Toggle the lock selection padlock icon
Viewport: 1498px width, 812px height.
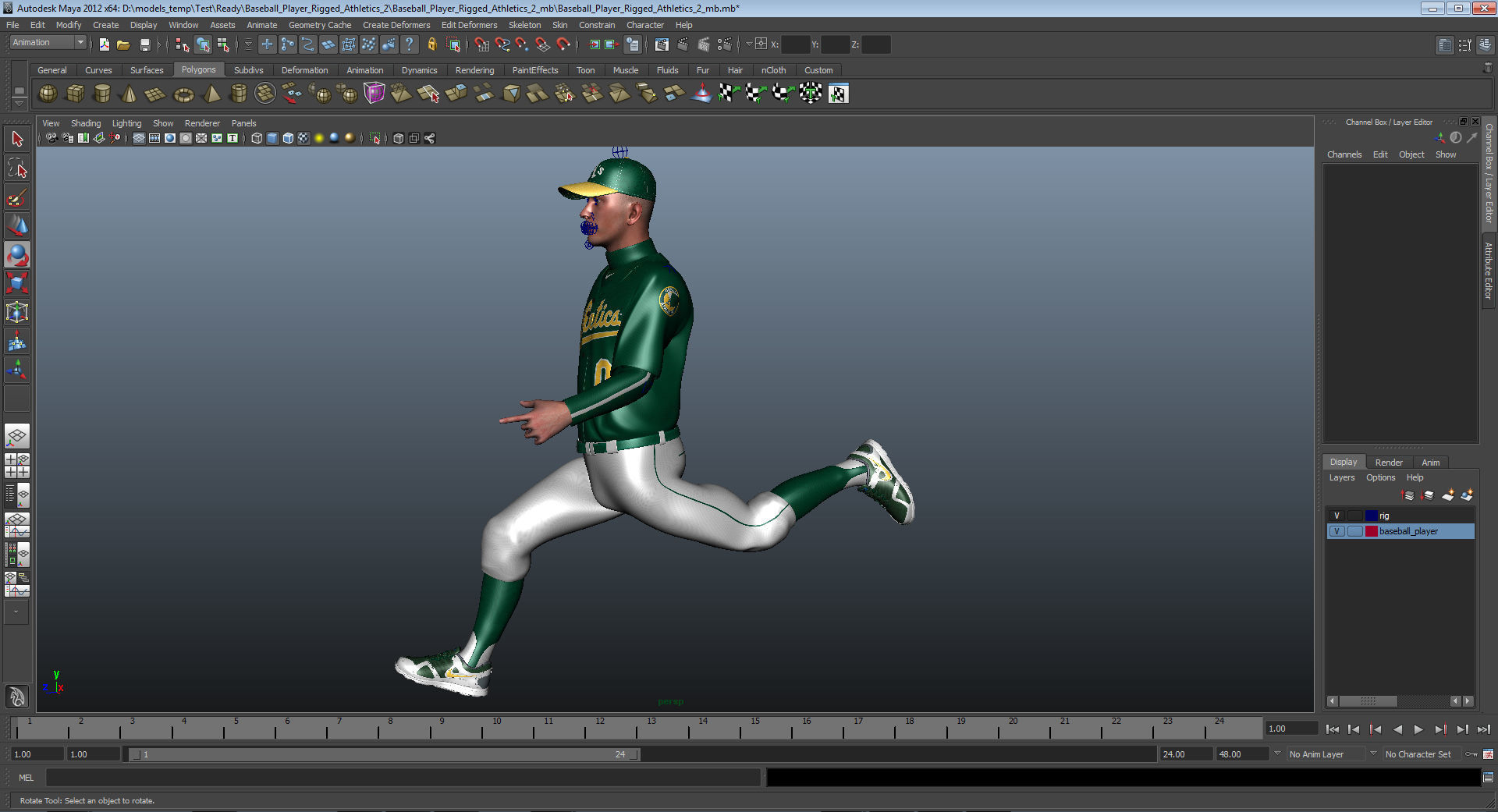click(431, 44)
